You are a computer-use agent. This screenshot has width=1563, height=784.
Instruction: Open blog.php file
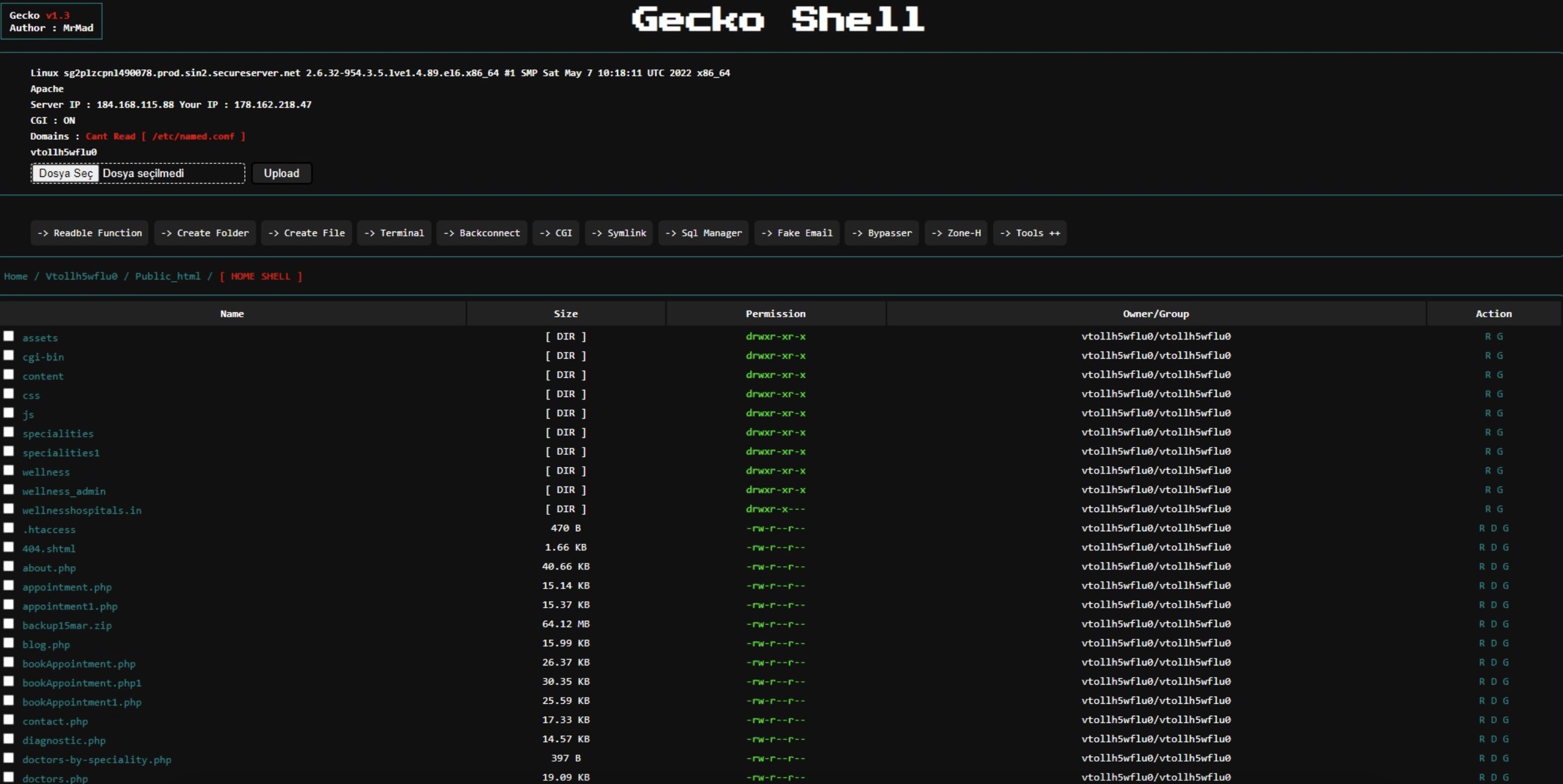point(46,645)
